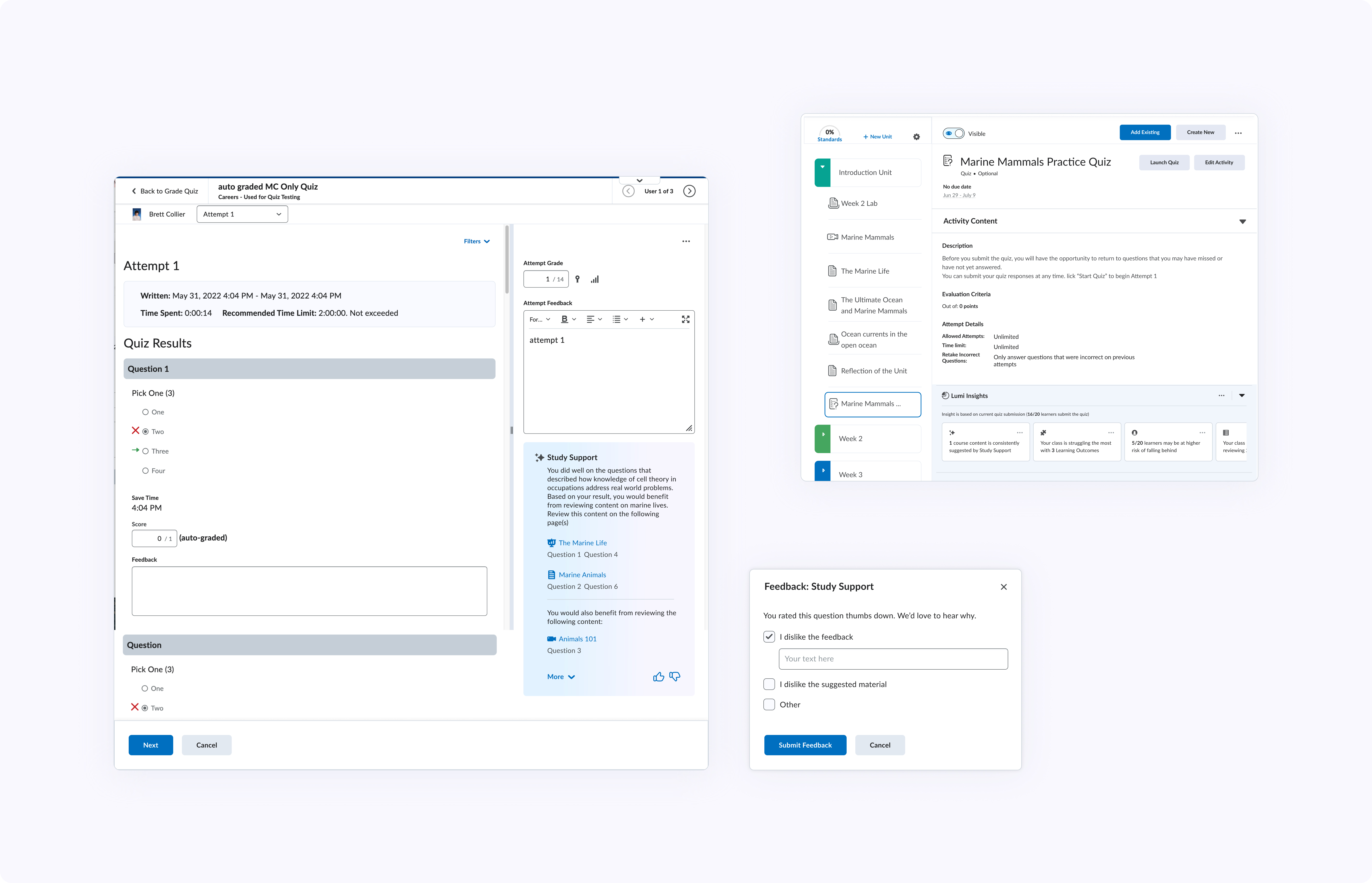The image size is (1372, 883).
Task: Click the key icon beside Attempt Grade
Action: point(577,279)
